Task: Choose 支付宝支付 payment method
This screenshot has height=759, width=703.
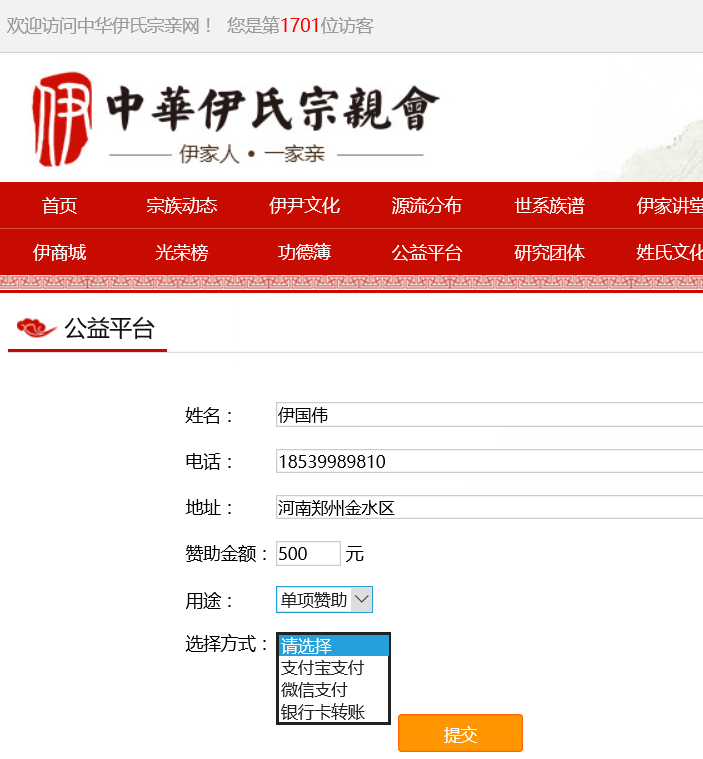Action: tap(334, 668)
